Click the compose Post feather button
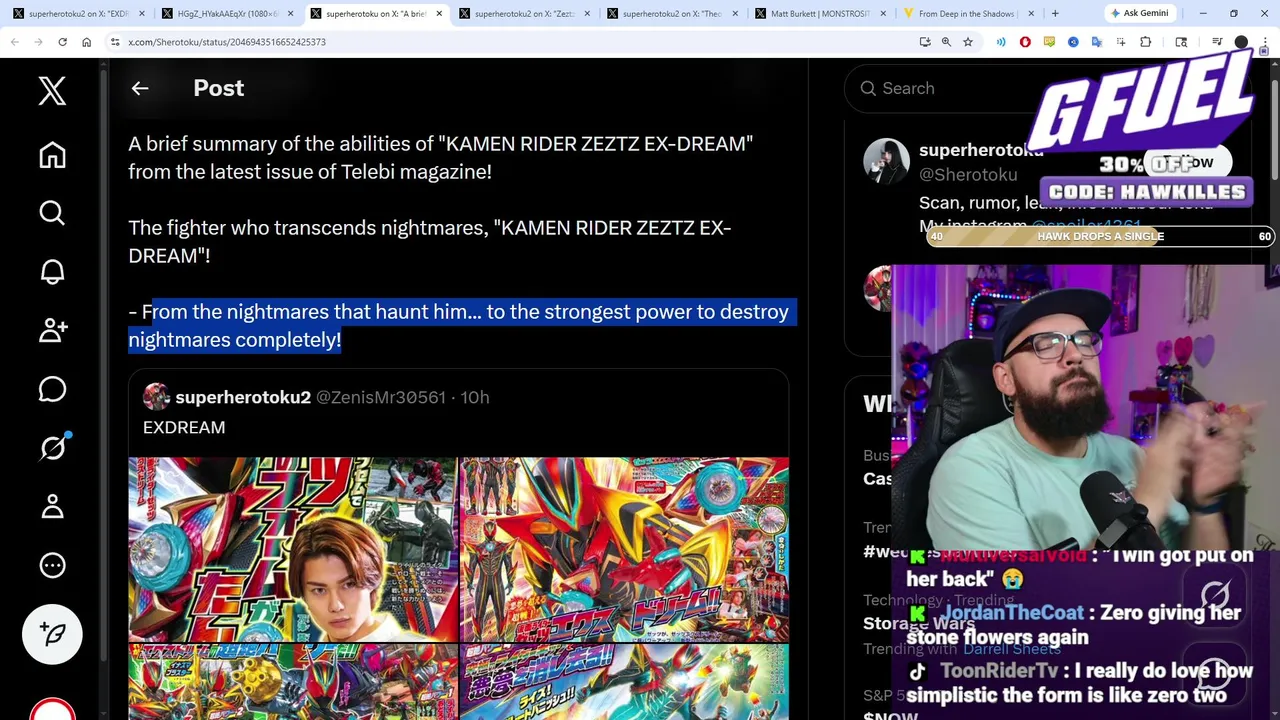The height and width of the screenshot is (720, 1280). click(x=52, y=634)
